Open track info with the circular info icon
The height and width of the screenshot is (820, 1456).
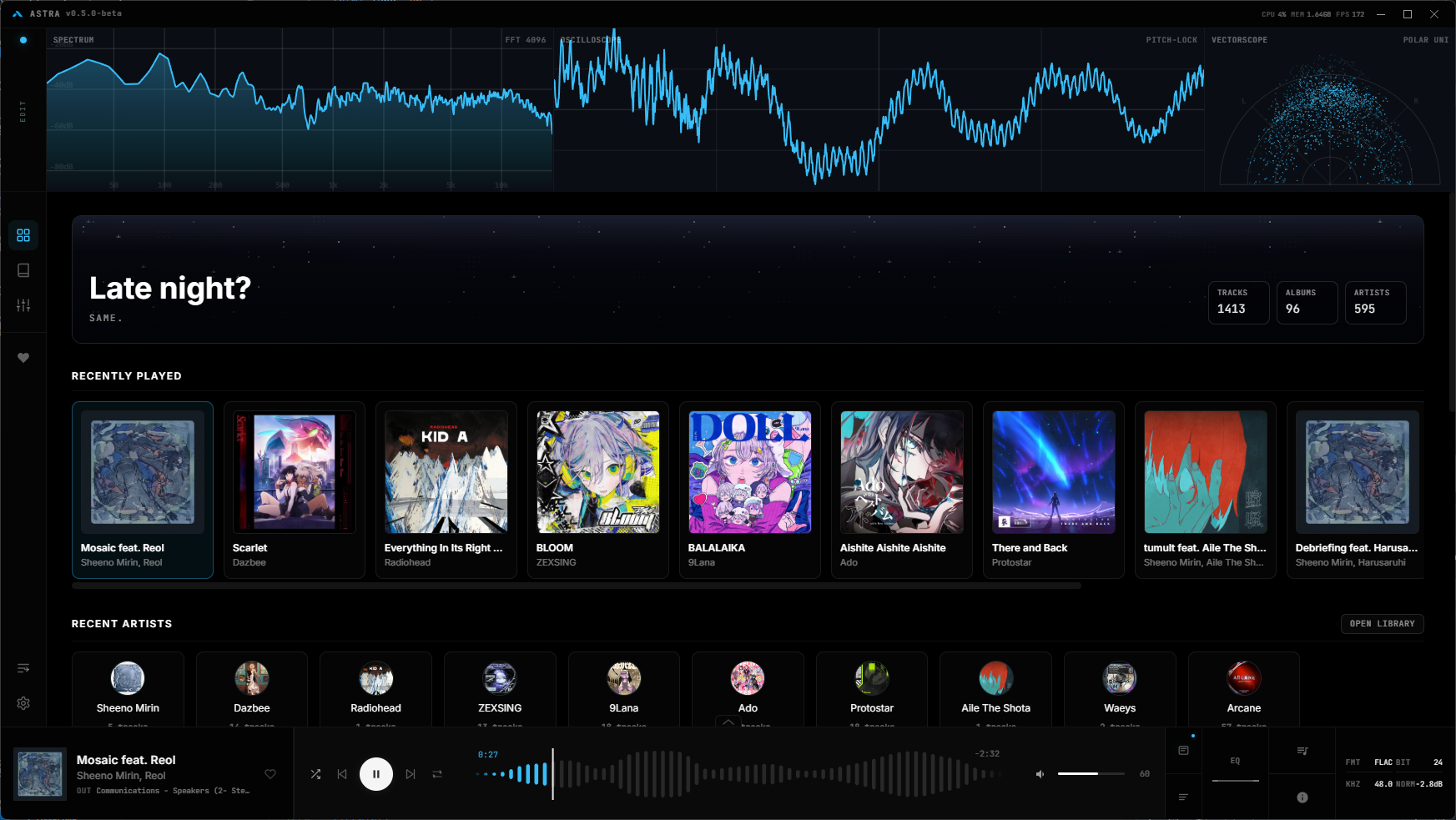[x=1302, y=797]
